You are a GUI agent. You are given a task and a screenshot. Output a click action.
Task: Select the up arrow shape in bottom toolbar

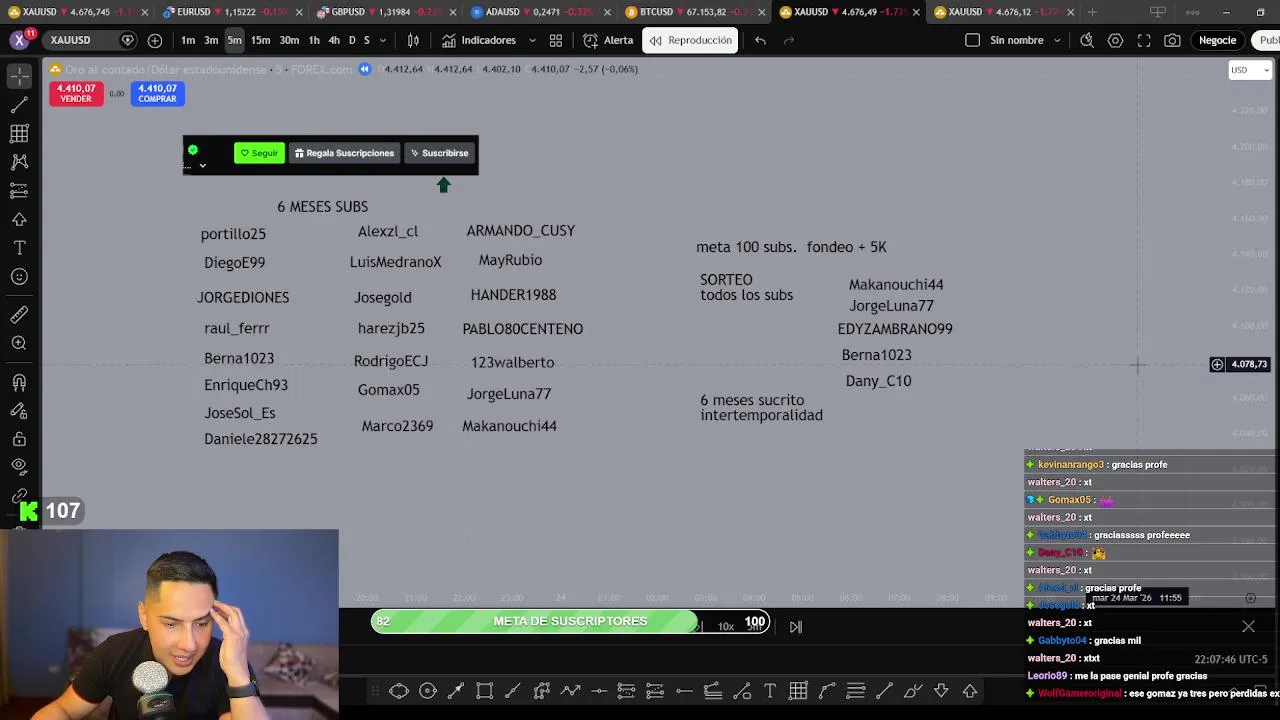970,691
